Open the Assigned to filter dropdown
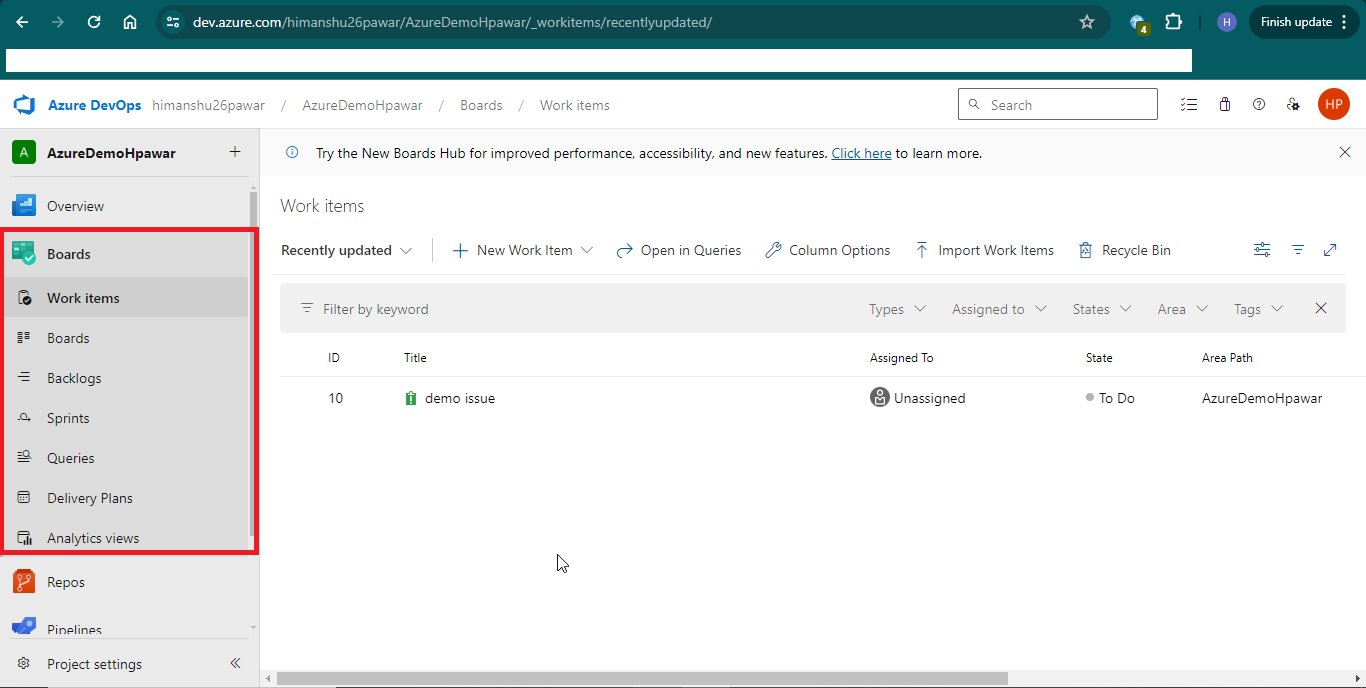The height and width of the screenshot is (688, 1366). 999,309
